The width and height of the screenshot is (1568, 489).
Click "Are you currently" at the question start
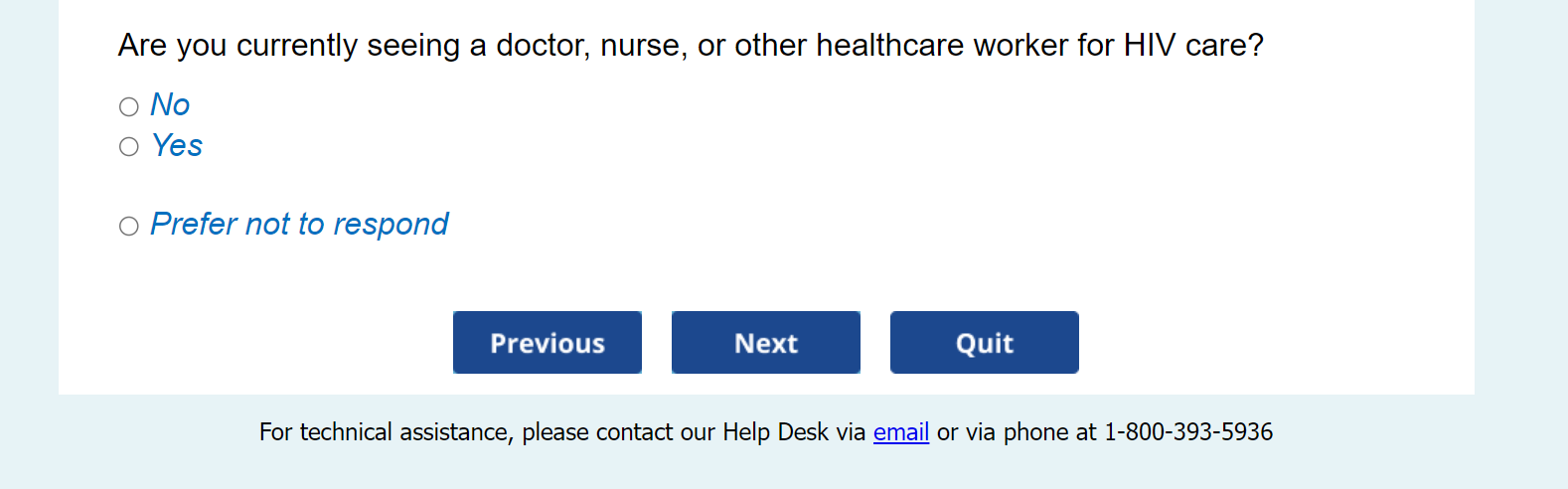pyautogui.click(x=237, y=46)
